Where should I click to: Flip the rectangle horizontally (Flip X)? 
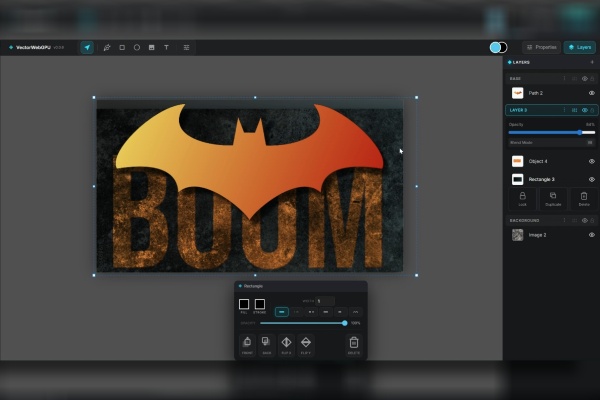click(x=286, y=345)
